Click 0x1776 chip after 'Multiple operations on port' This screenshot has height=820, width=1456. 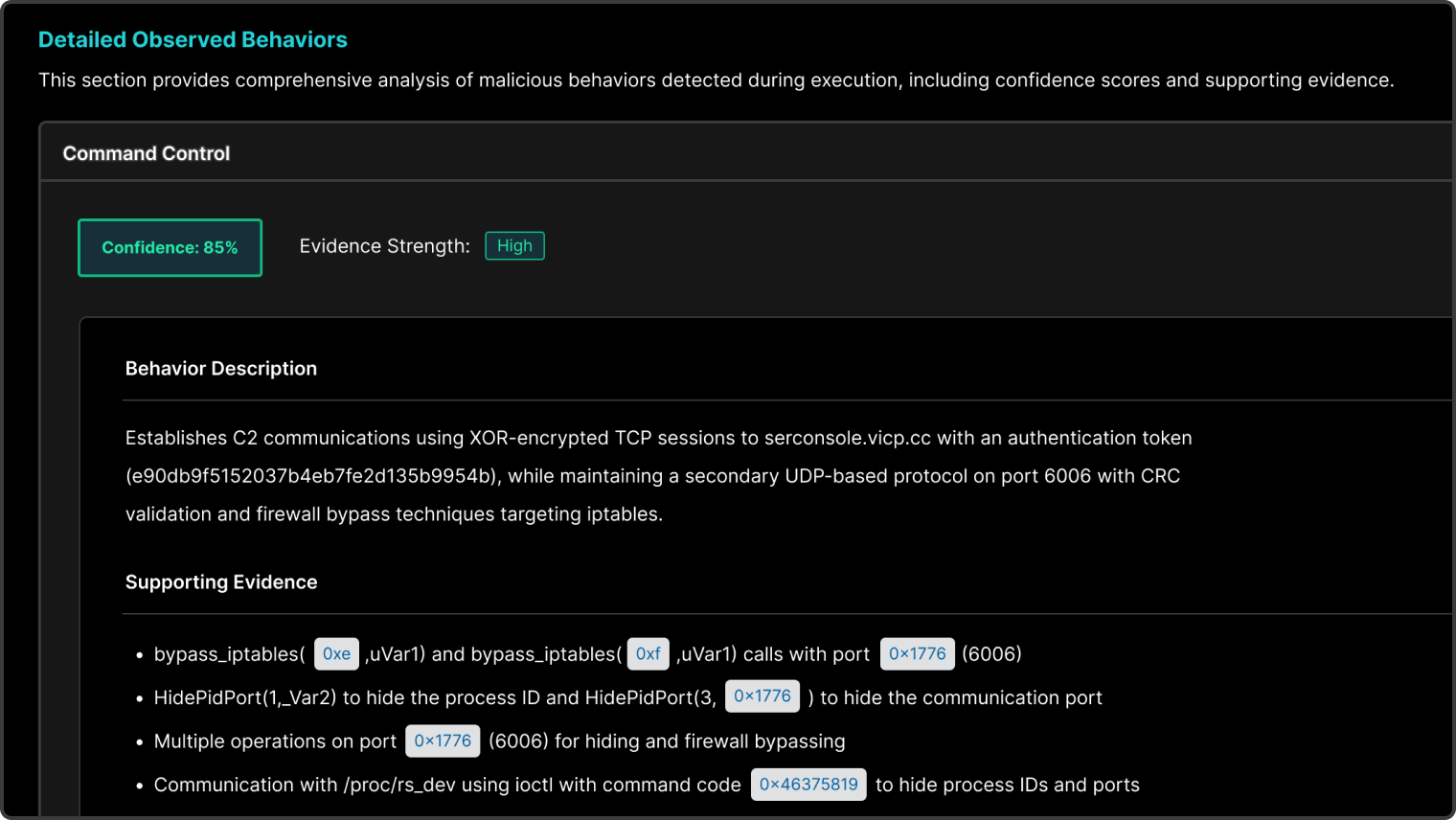pyautogui.click(x=443, y=741)
